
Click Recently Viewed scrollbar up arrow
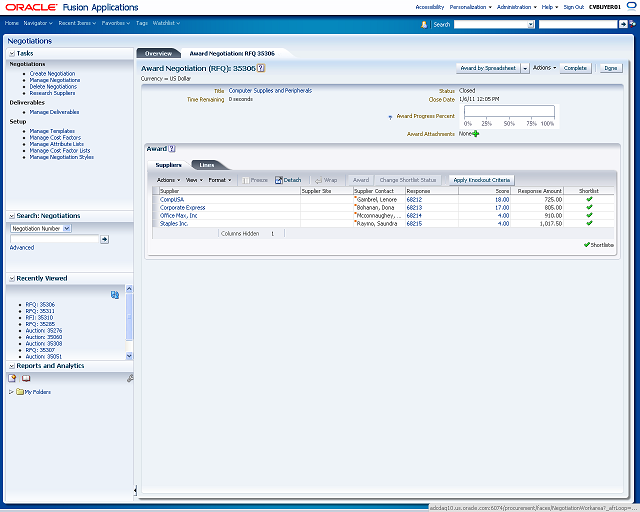[129, 289]
